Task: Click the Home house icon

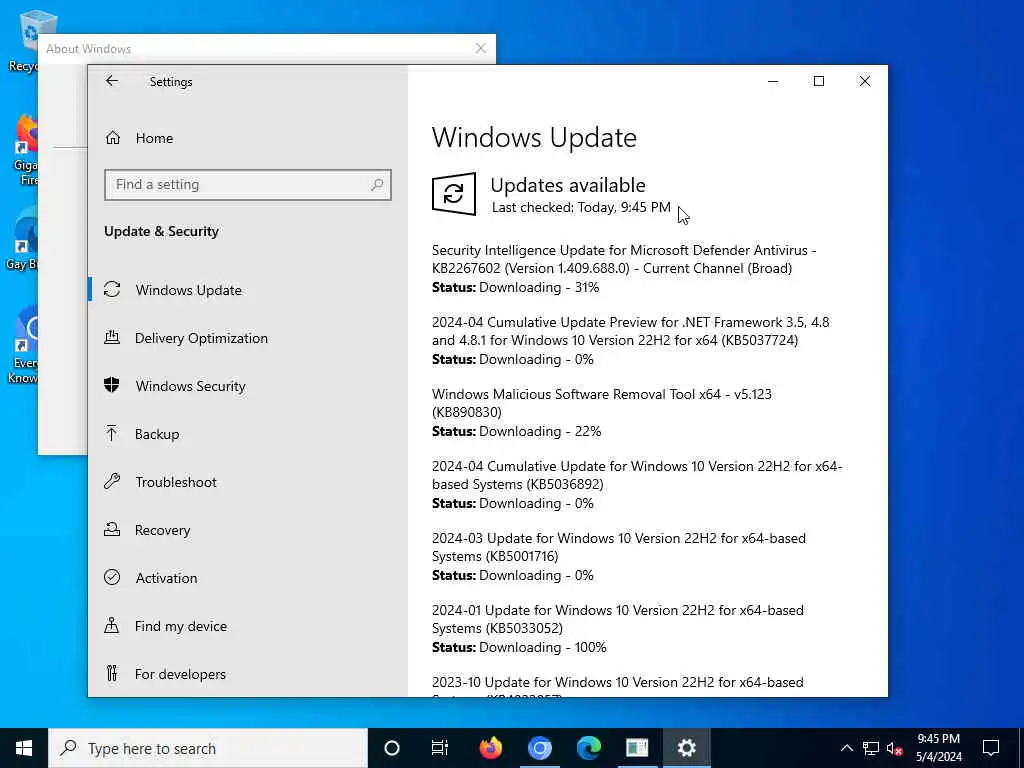Action: 113,138
